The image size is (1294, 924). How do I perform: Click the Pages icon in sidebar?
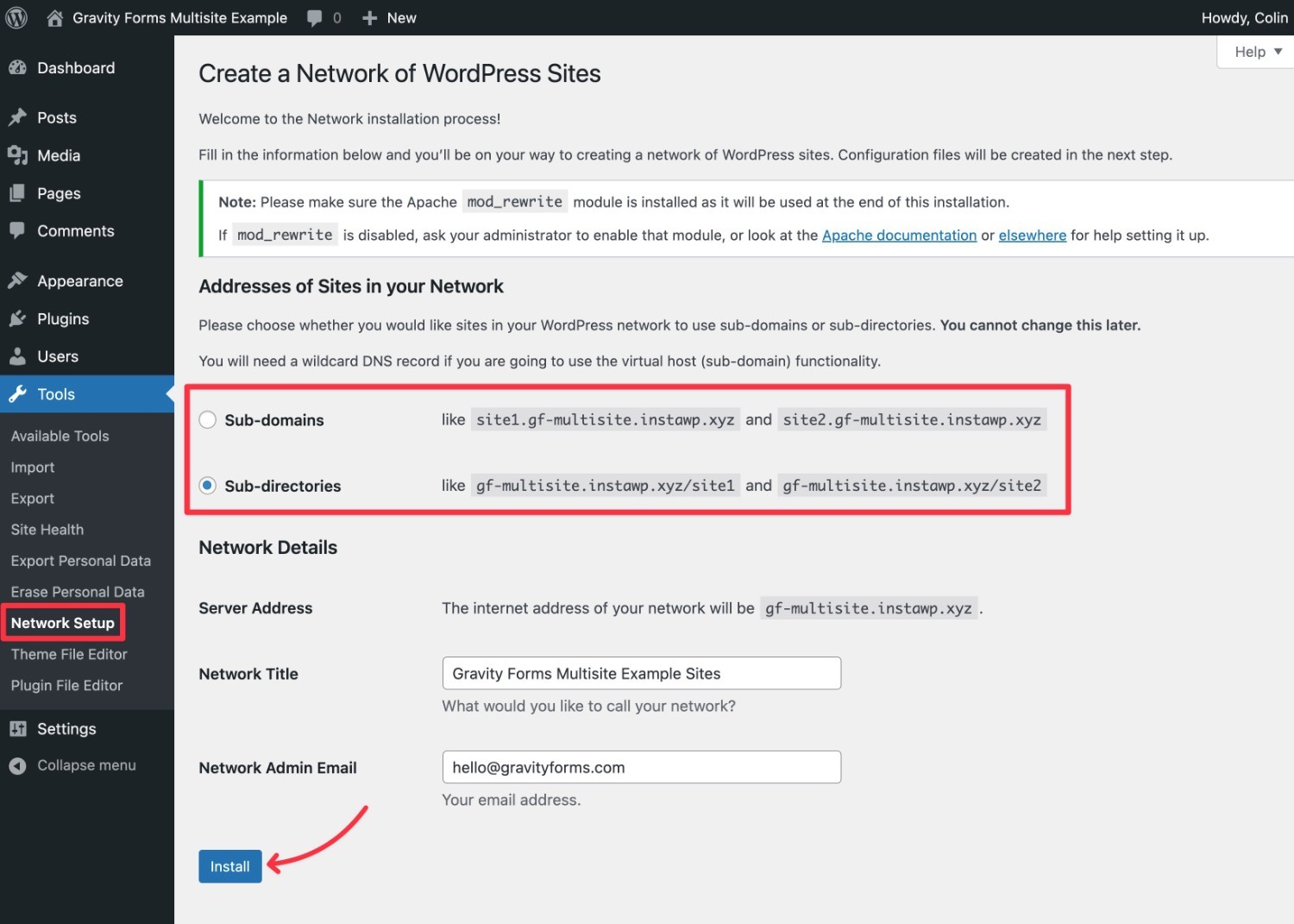point(18,192)
